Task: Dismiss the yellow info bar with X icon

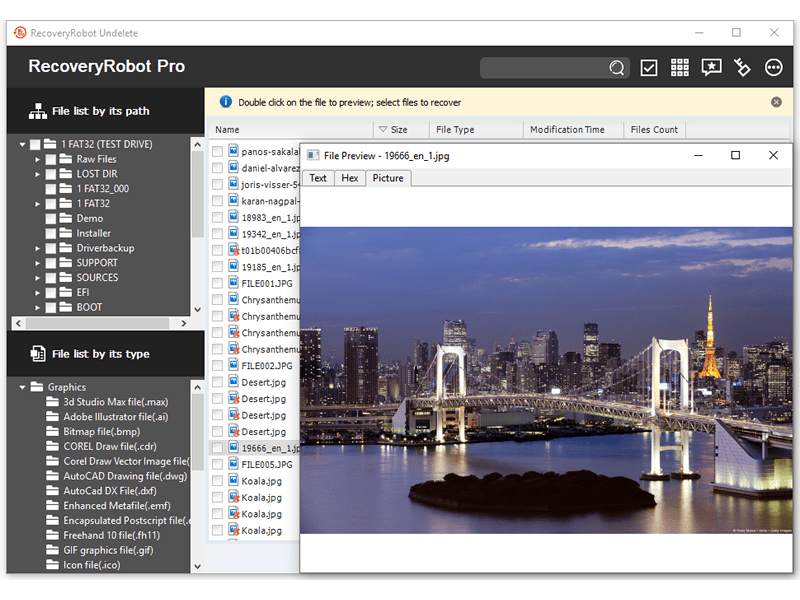Action: (776, 102)
